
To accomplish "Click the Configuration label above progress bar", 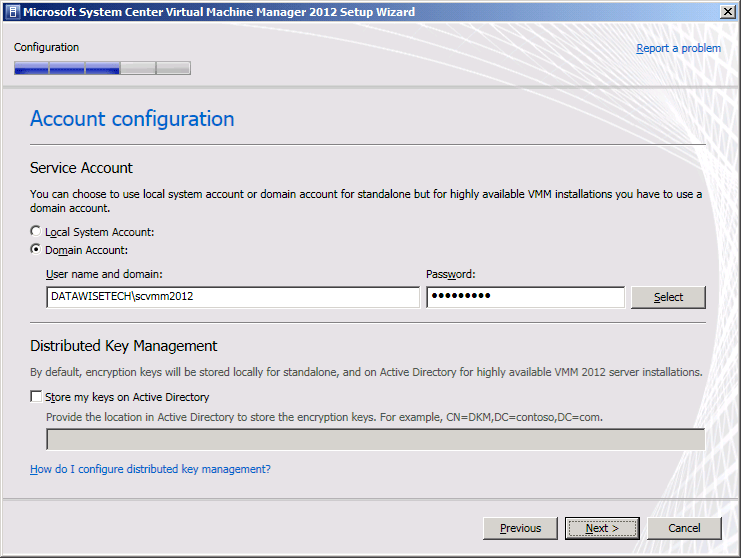I will click(46, 47).
